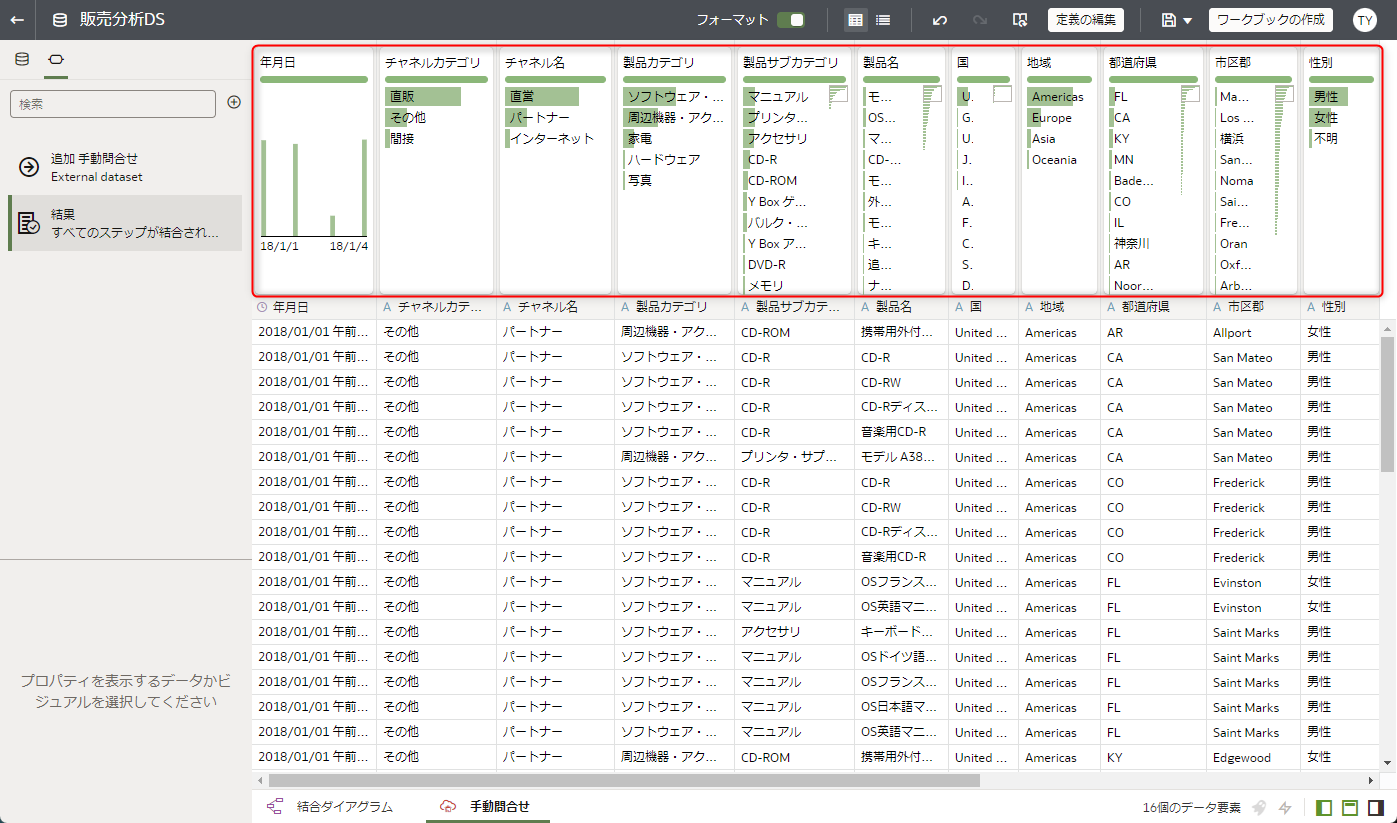Click the 検索 search field
The width and height of the screenshot is (1397, 823).
[113, 103]
